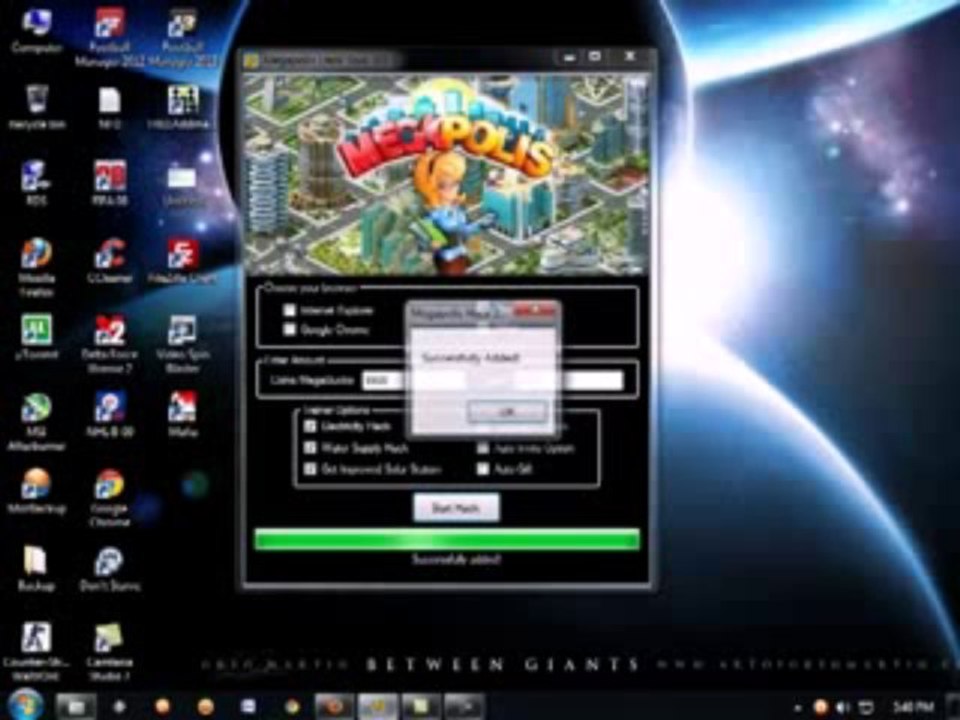Screen dimensions: 960x720
Task: Toggle the Improved Solar Station checkbox
Action: pos(310,469)
